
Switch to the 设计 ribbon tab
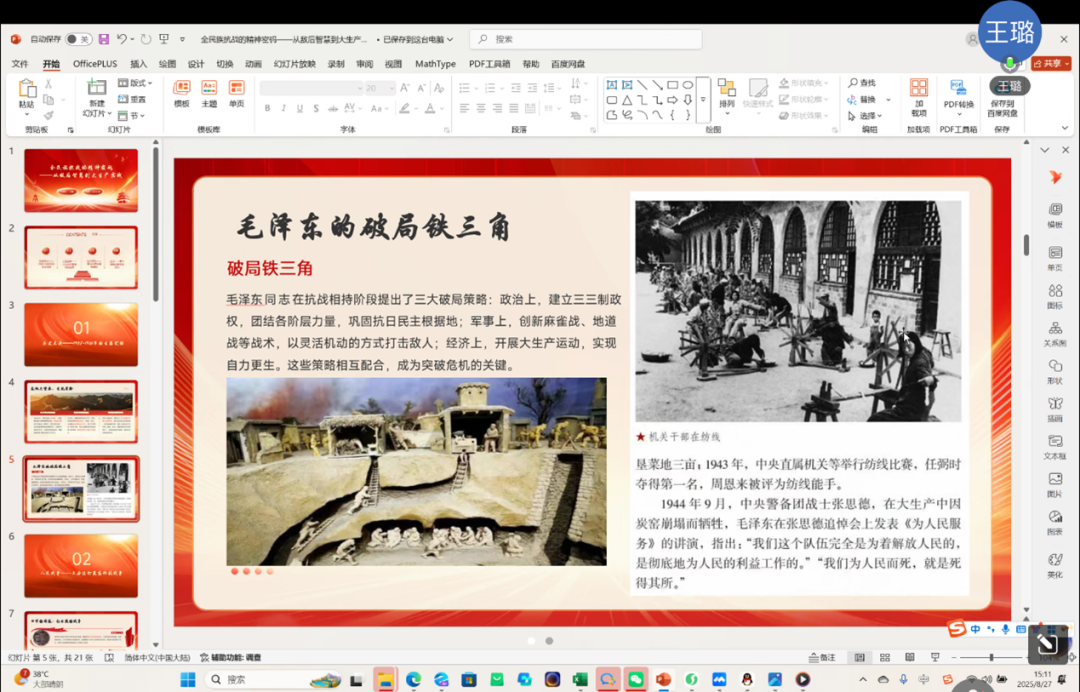196,64
